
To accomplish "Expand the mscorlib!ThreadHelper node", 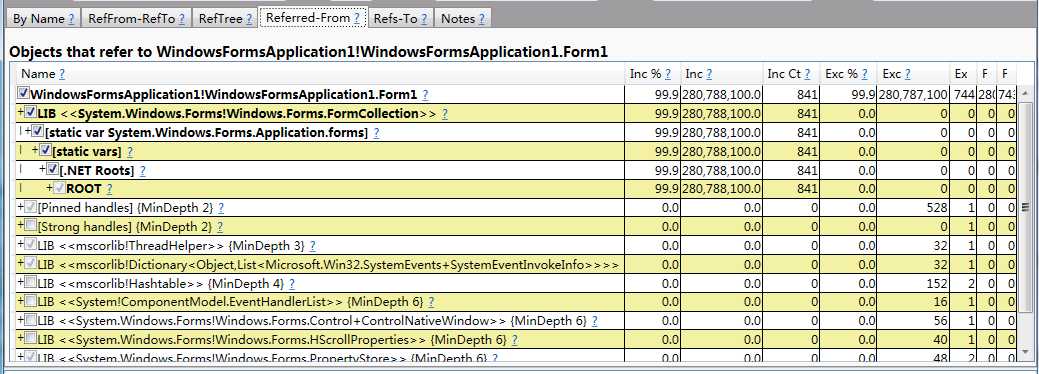I will click(x=21, y=245).
